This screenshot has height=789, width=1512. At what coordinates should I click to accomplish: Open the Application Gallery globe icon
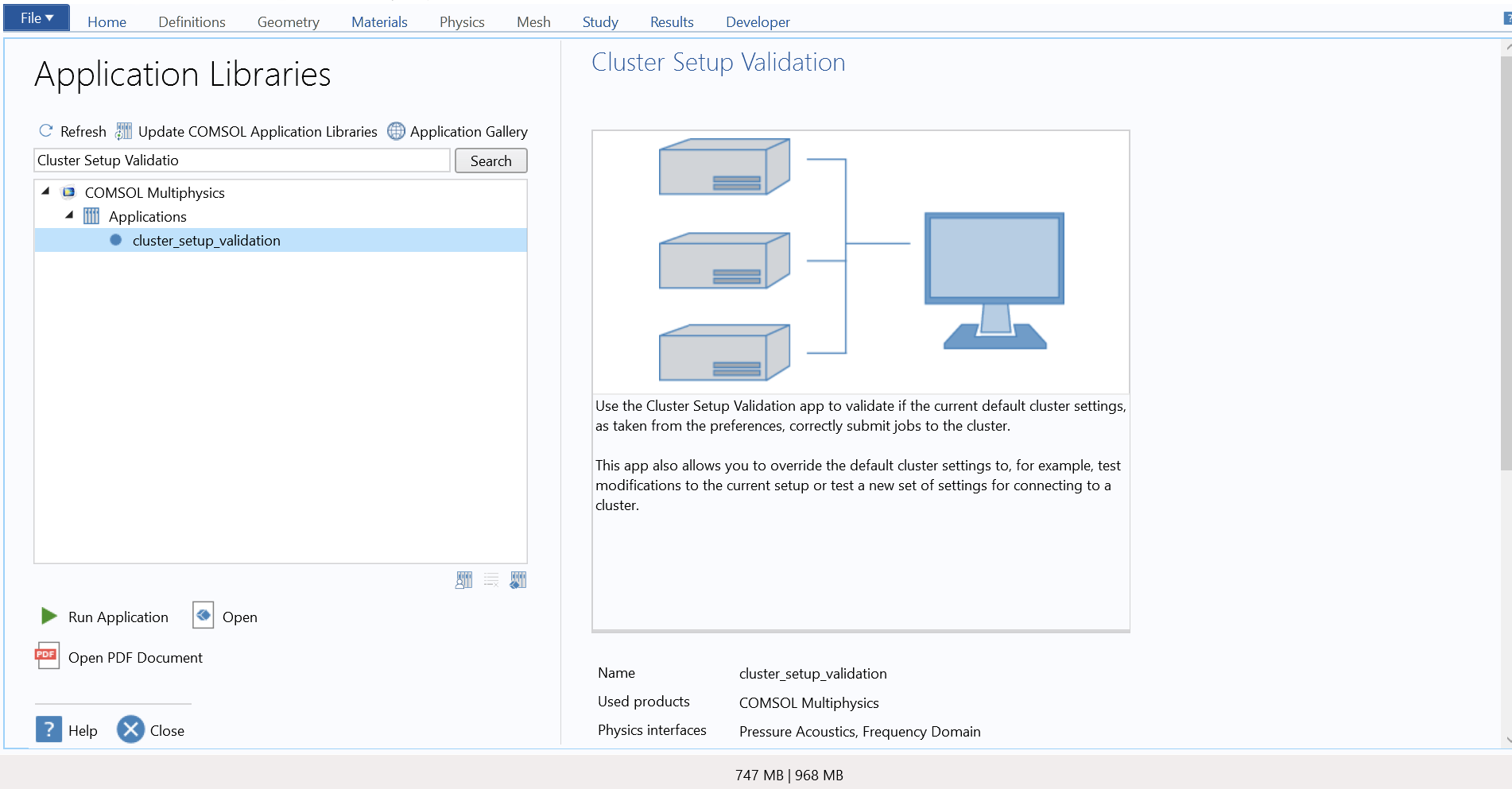396,131
